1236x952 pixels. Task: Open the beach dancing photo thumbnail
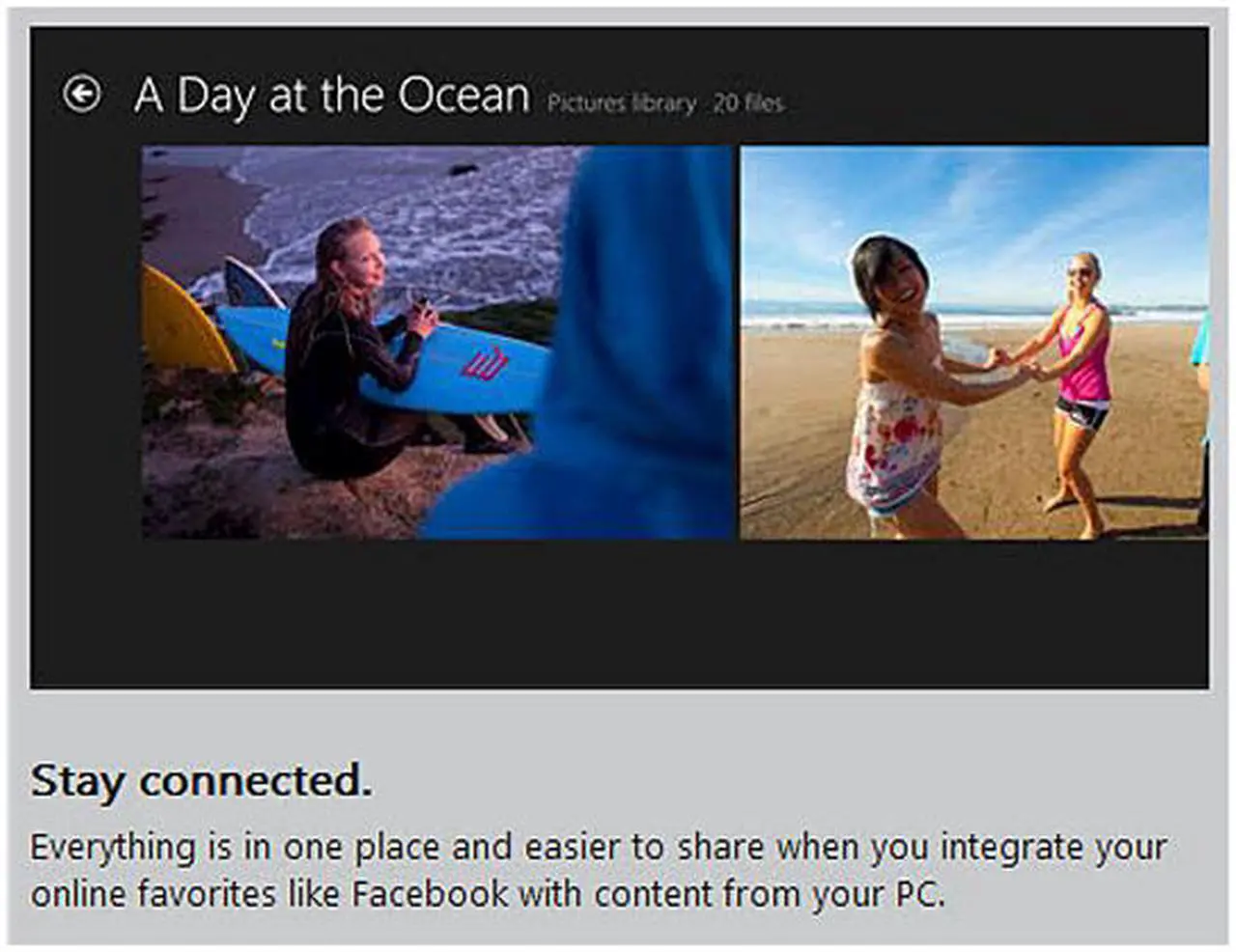coord(972,343)
